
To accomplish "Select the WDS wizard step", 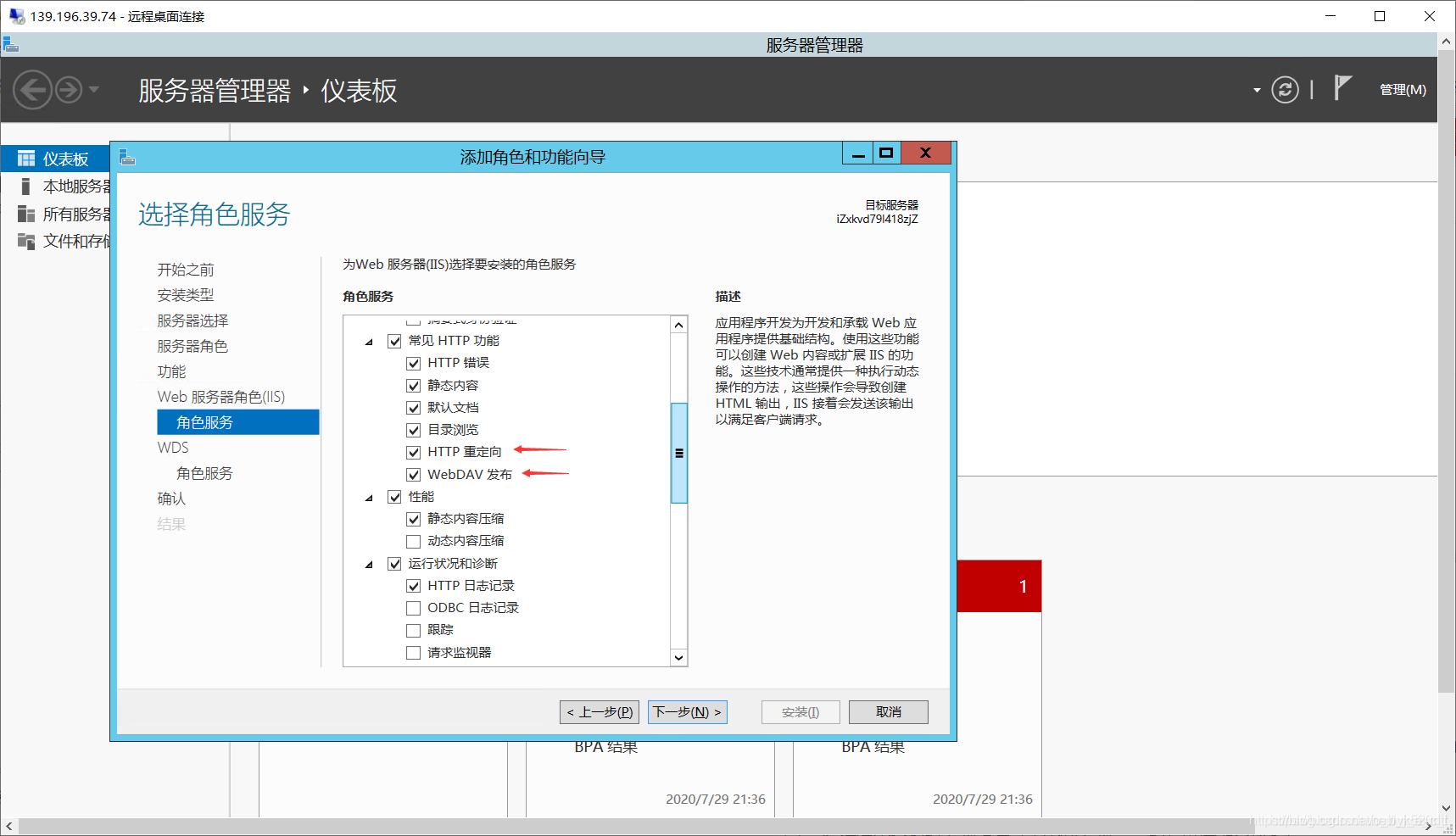I will click(x=173, y=448).
